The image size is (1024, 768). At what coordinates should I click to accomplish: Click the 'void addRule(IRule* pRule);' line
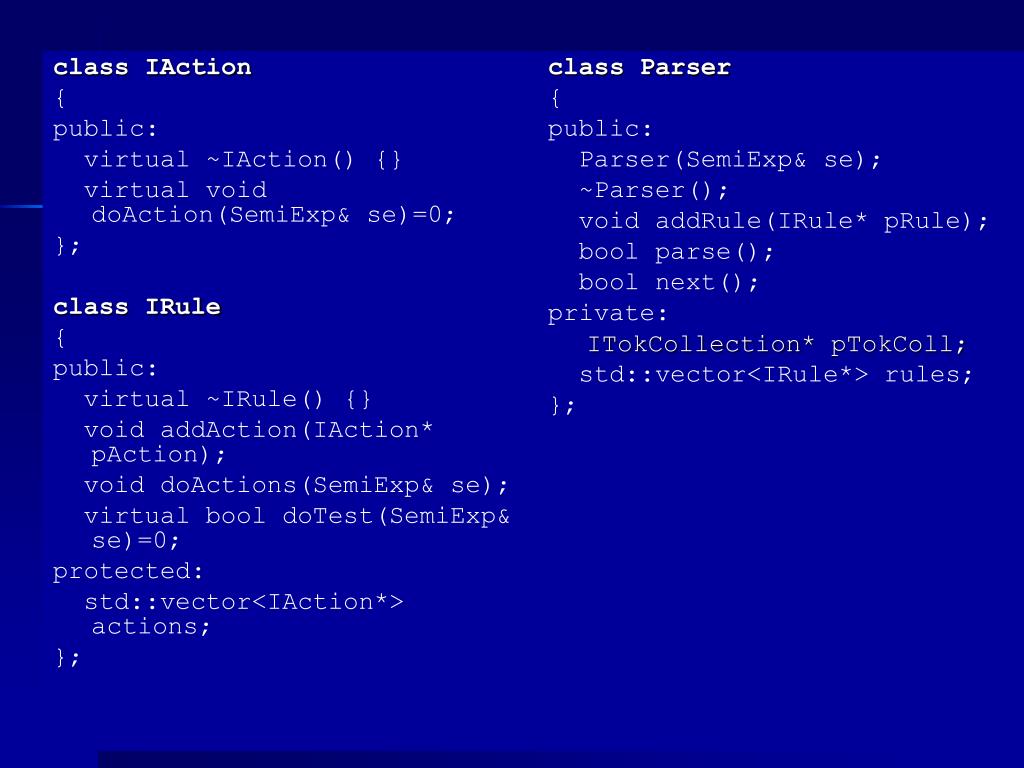[x=784, y=221]
